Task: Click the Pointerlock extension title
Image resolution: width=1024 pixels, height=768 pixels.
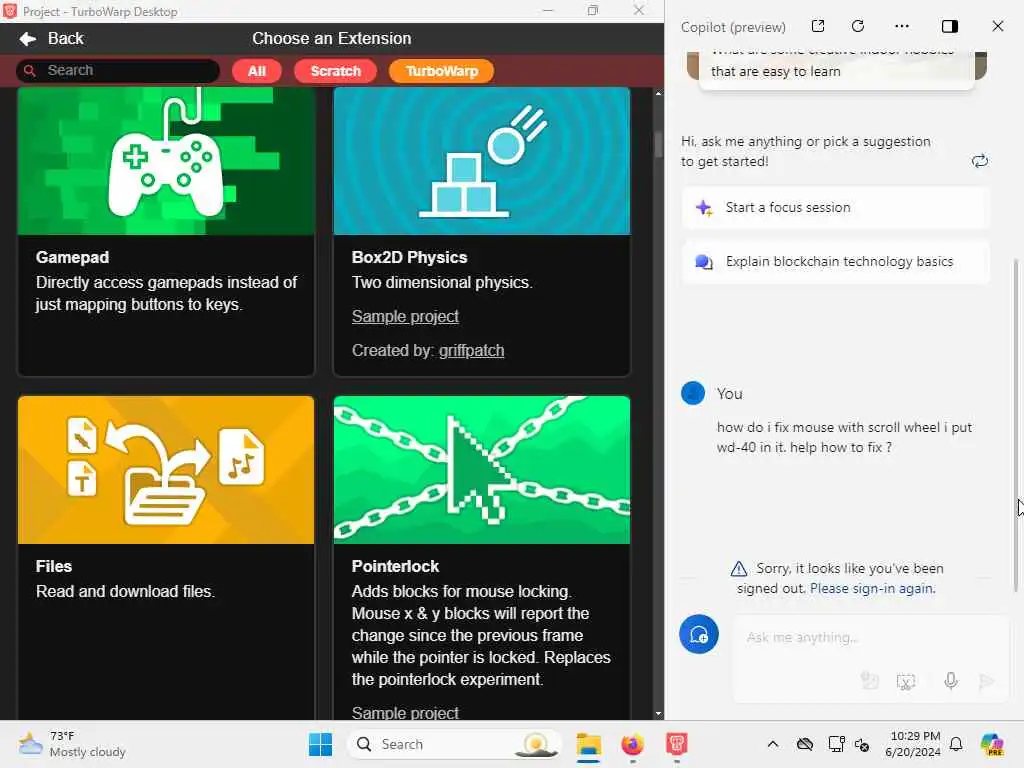Action: pyautogui.click(x=395, y=566)
